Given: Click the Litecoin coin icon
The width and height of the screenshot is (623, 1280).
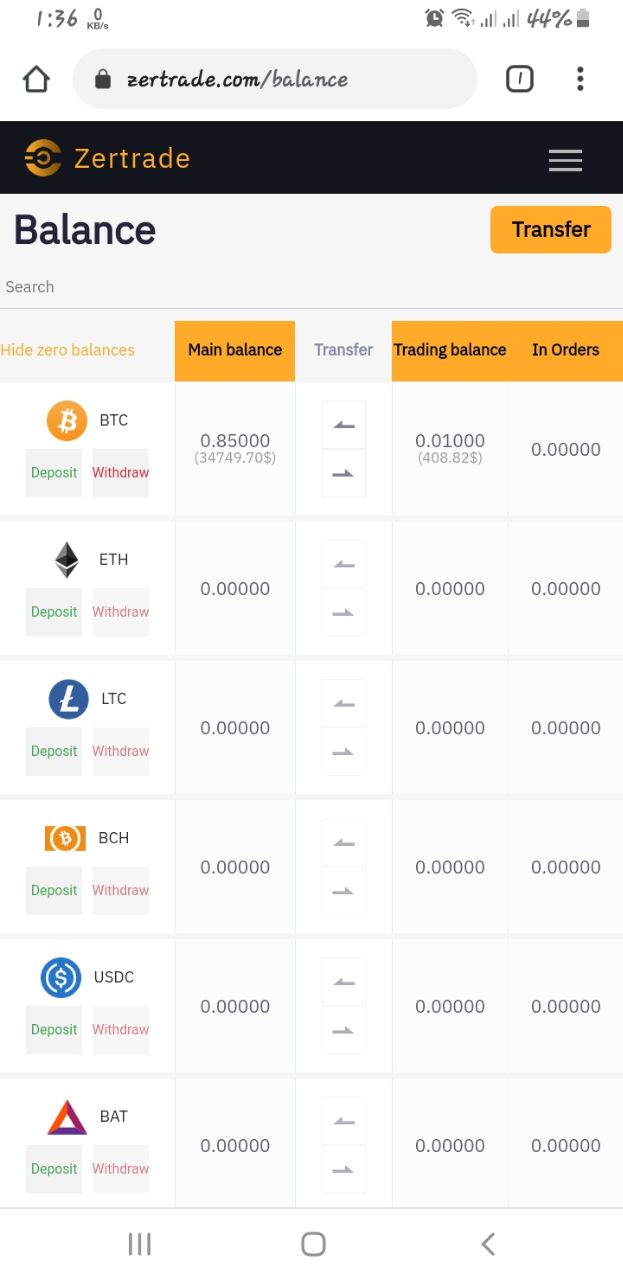Looking at the screenshot, I should point(68,699).
